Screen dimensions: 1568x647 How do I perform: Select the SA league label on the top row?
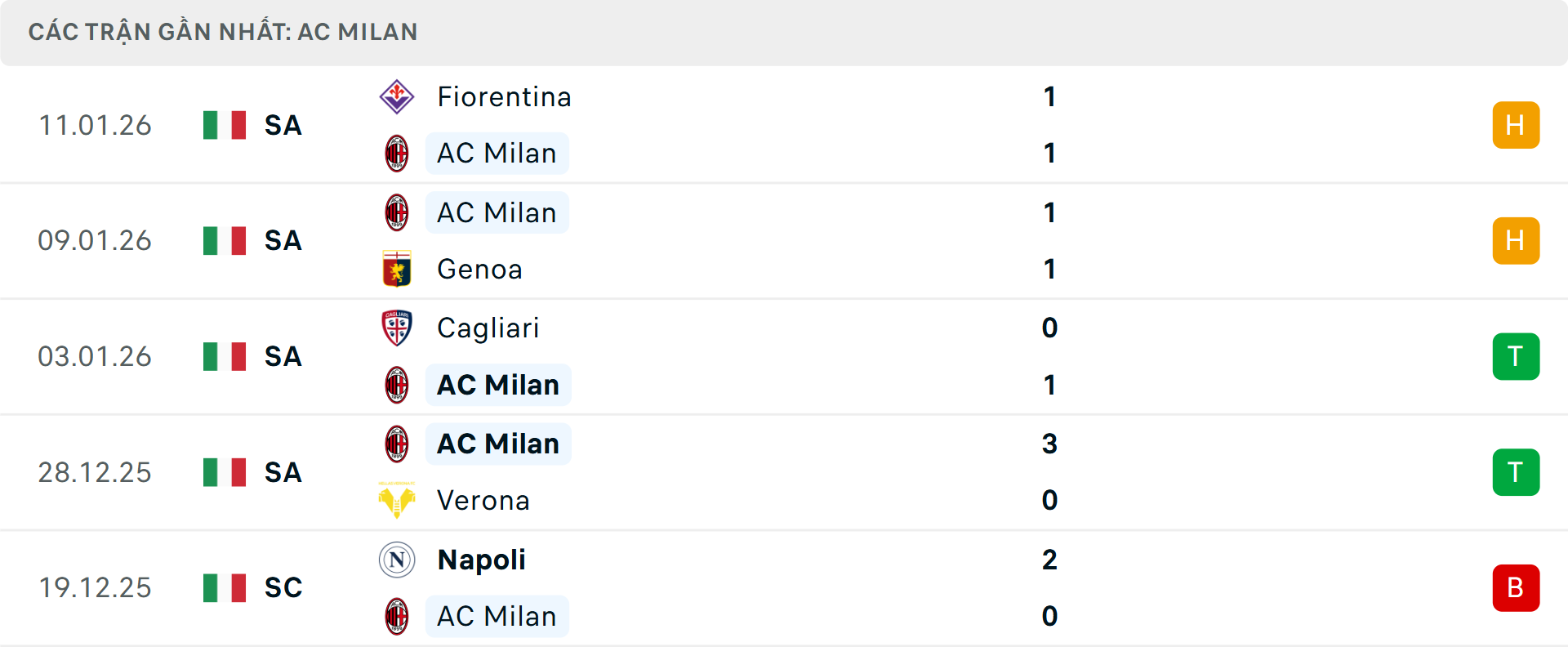coord(282,125)
